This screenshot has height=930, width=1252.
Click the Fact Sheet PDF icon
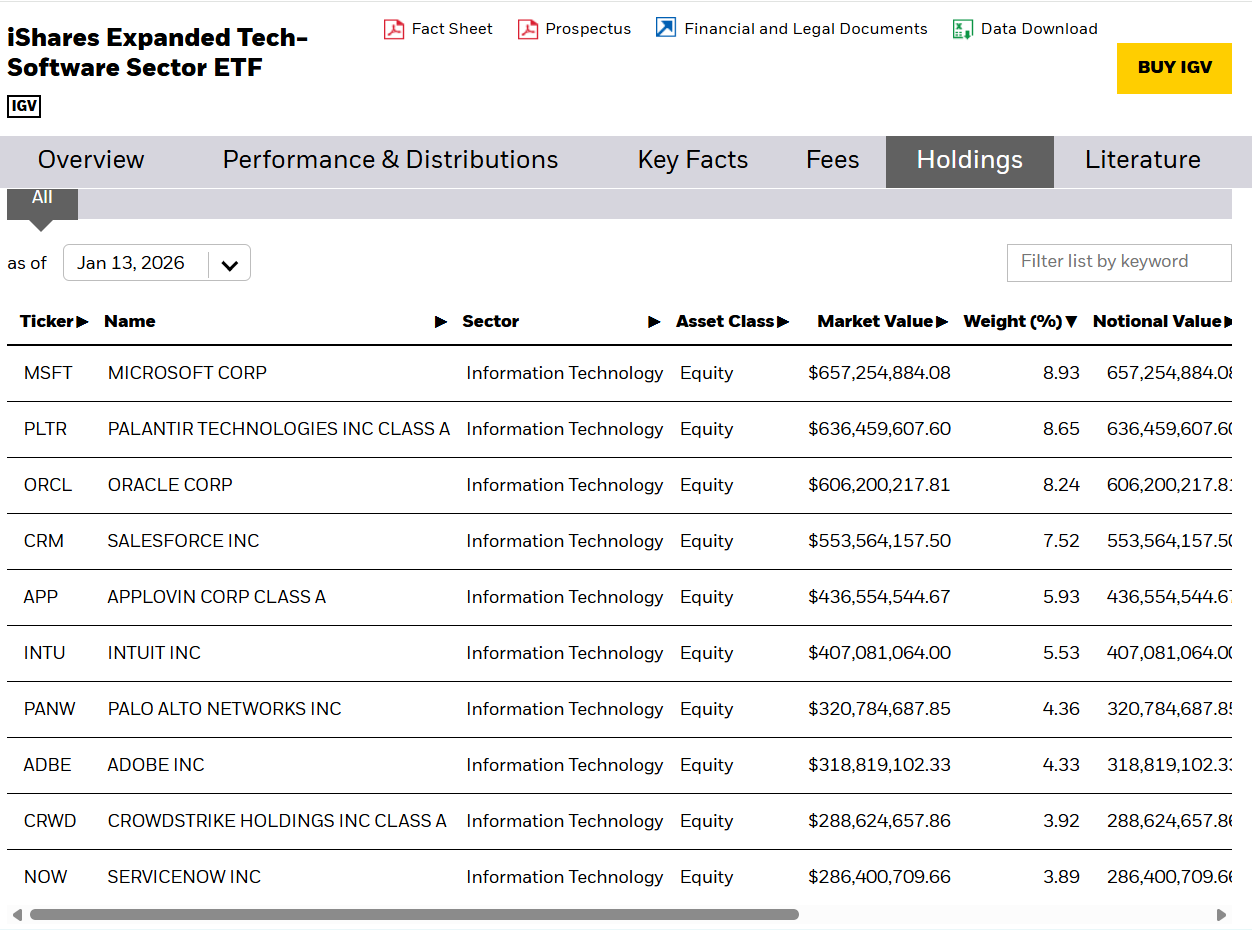coord(394,29)
